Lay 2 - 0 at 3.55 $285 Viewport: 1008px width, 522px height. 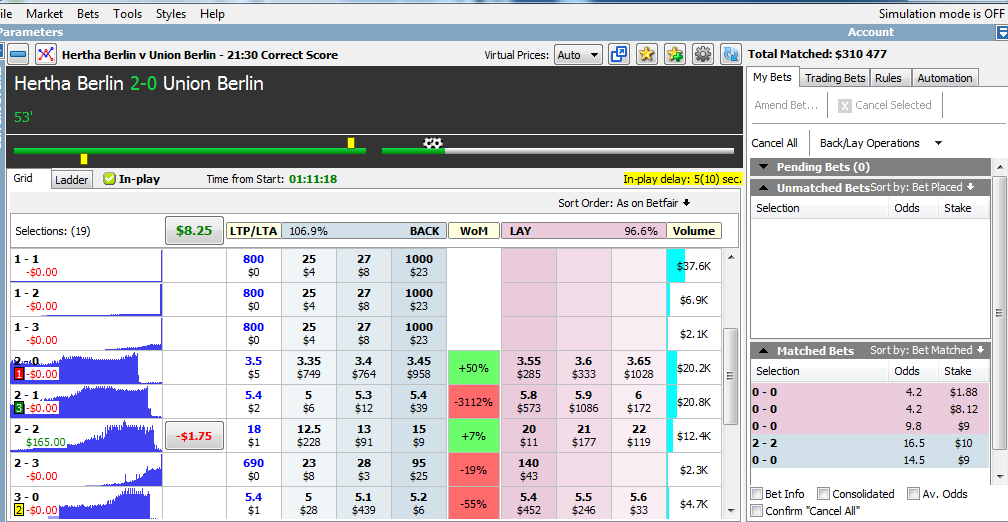(x=528, y=368)
